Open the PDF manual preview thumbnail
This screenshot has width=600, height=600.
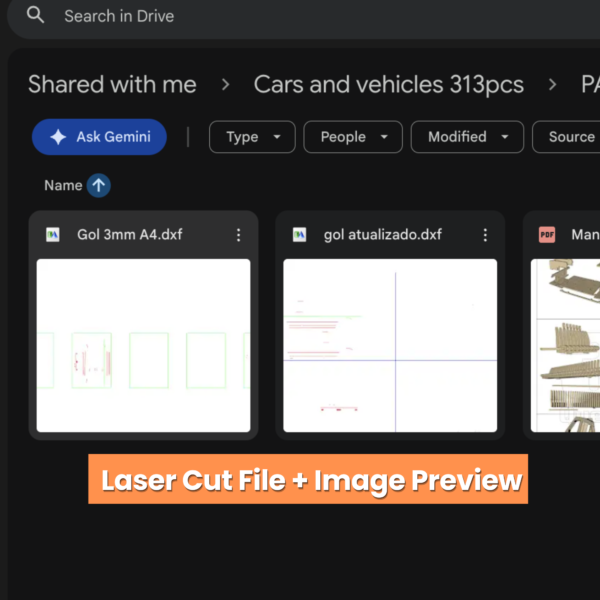click(x=565, y=346)
